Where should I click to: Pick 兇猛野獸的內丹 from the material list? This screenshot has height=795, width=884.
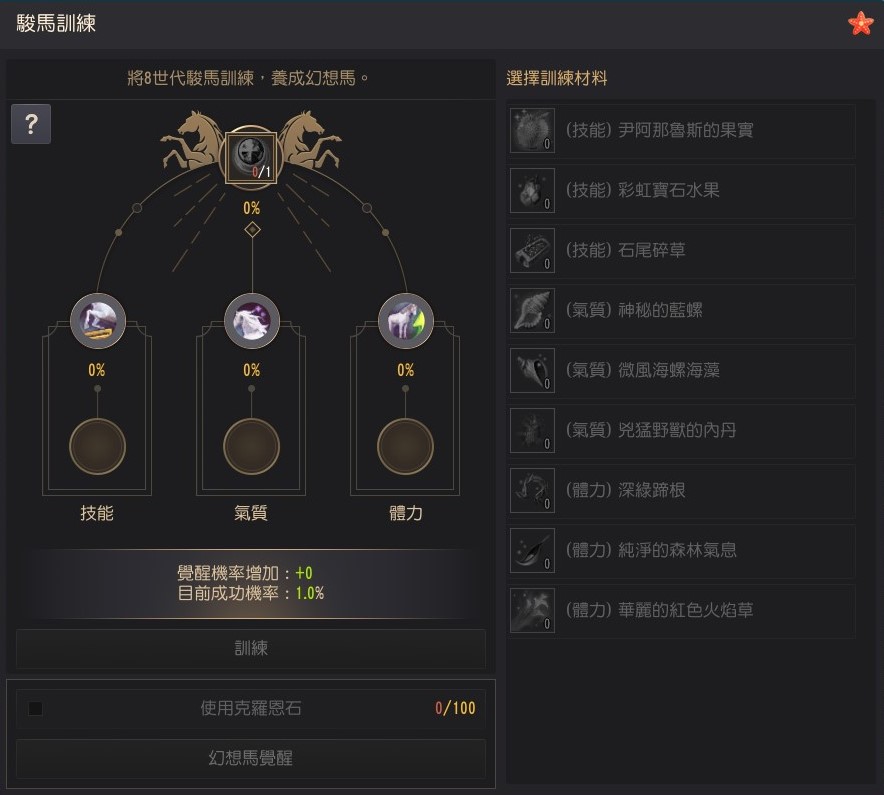point(682,430)
